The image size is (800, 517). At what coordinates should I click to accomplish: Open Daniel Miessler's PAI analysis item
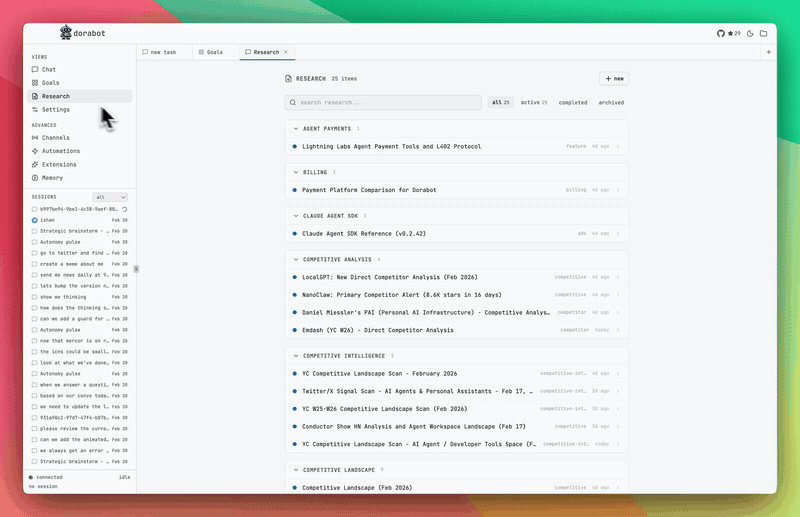pyautogui.click(x=457, y=312)
